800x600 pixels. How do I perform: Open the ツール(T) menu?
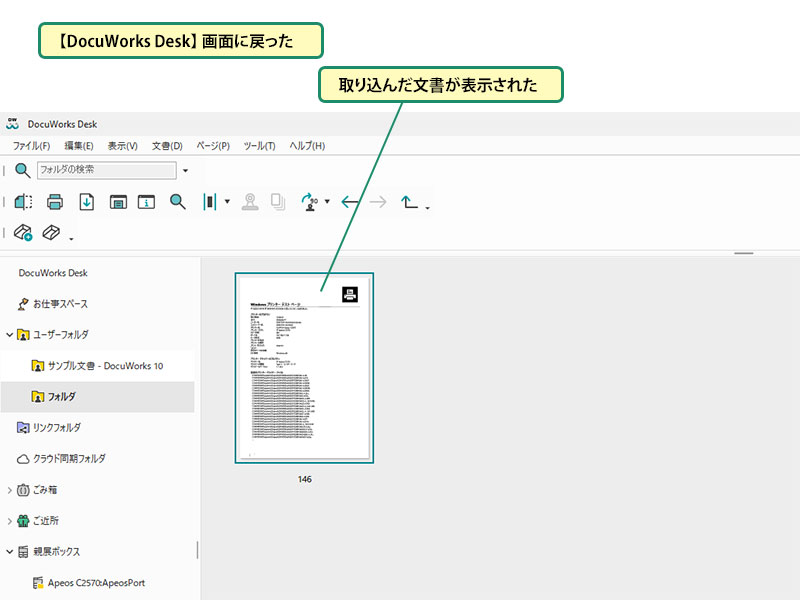coord(259,146)
